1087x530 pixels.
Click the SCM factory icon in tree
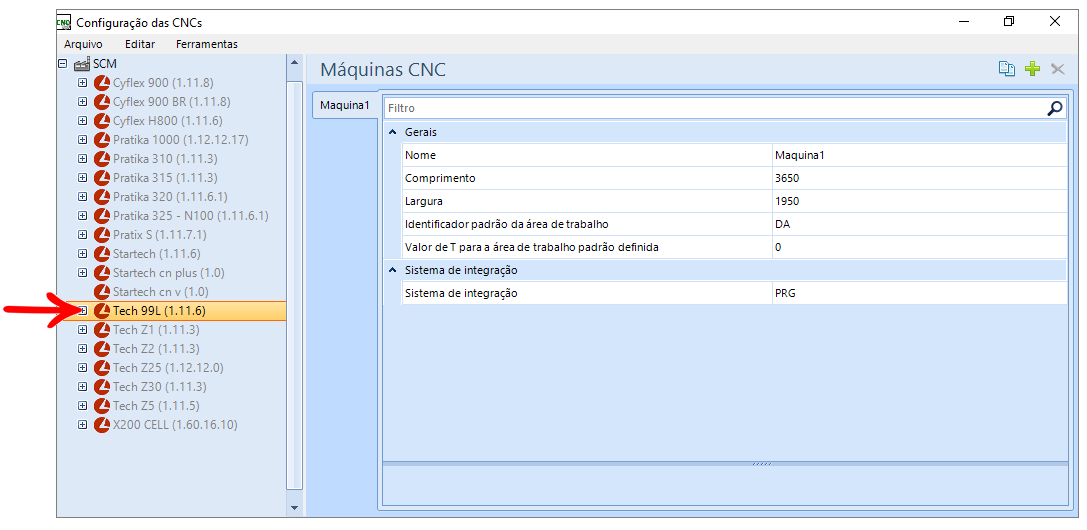(82, 64)
